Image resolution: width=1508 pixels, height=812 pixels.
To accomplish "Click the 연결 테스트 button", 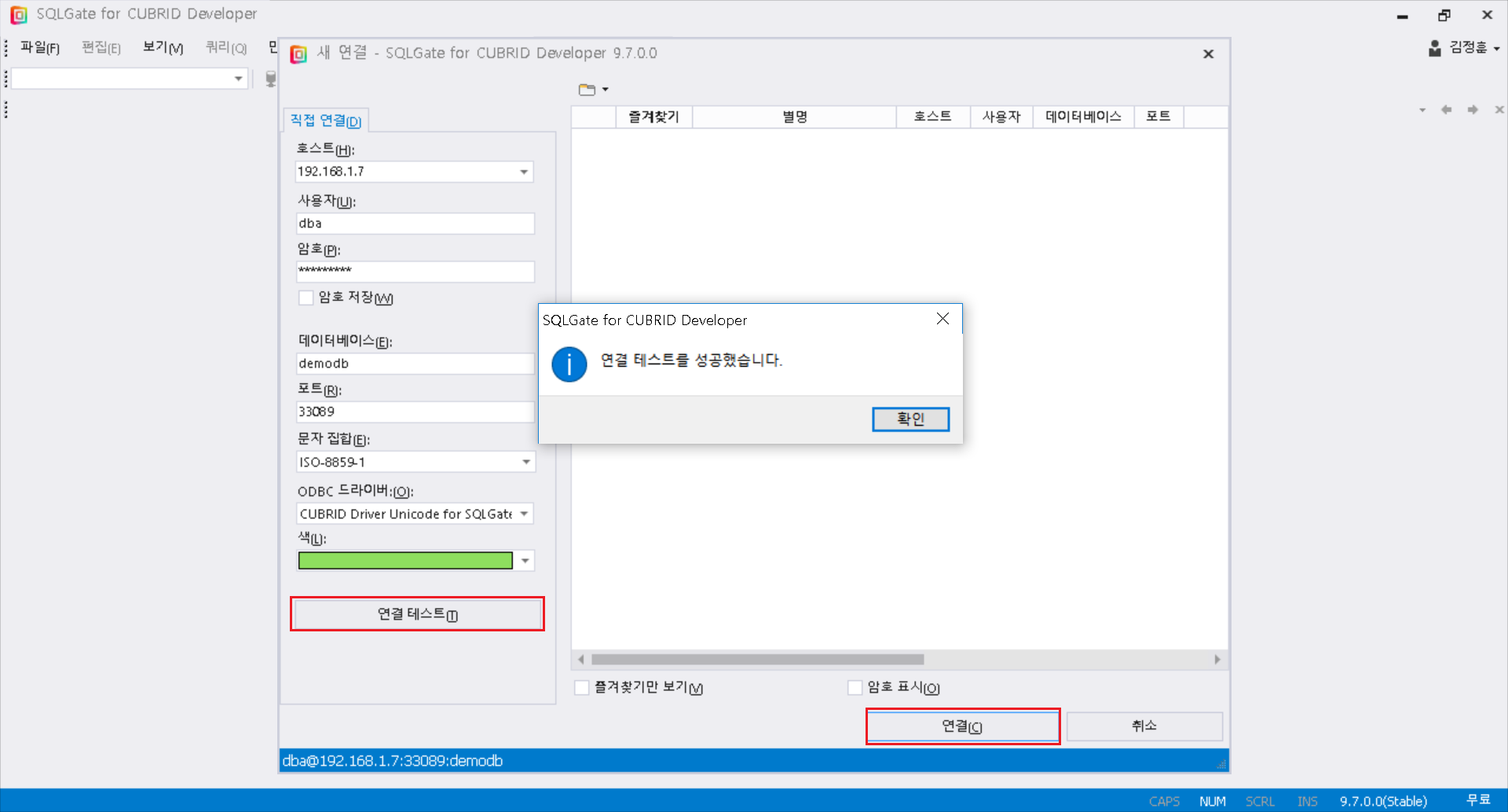I will click(x=417, y=614).
